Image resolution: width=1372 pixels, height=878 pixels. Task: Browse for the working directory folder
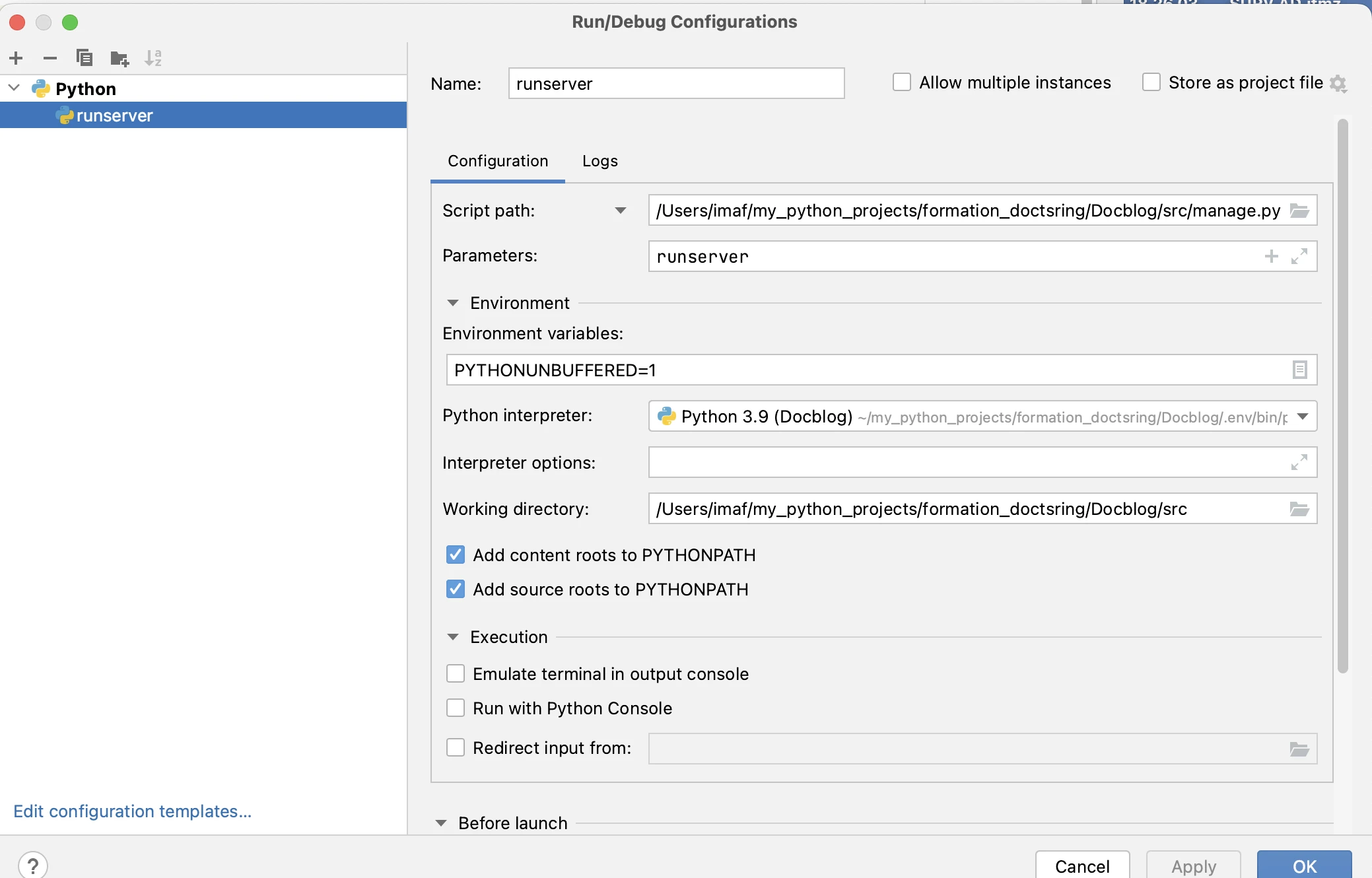[1299, 509]
